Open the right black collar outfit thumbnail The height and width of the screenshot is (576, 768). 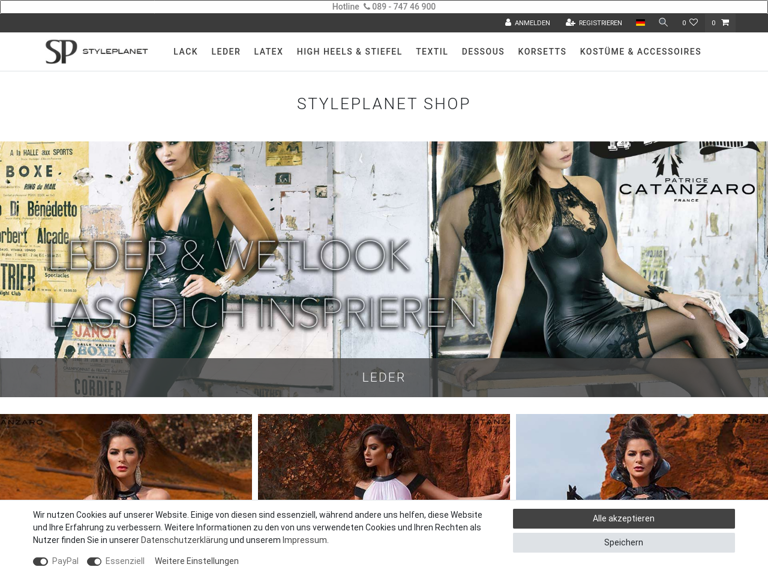click(x=642, y=457)
